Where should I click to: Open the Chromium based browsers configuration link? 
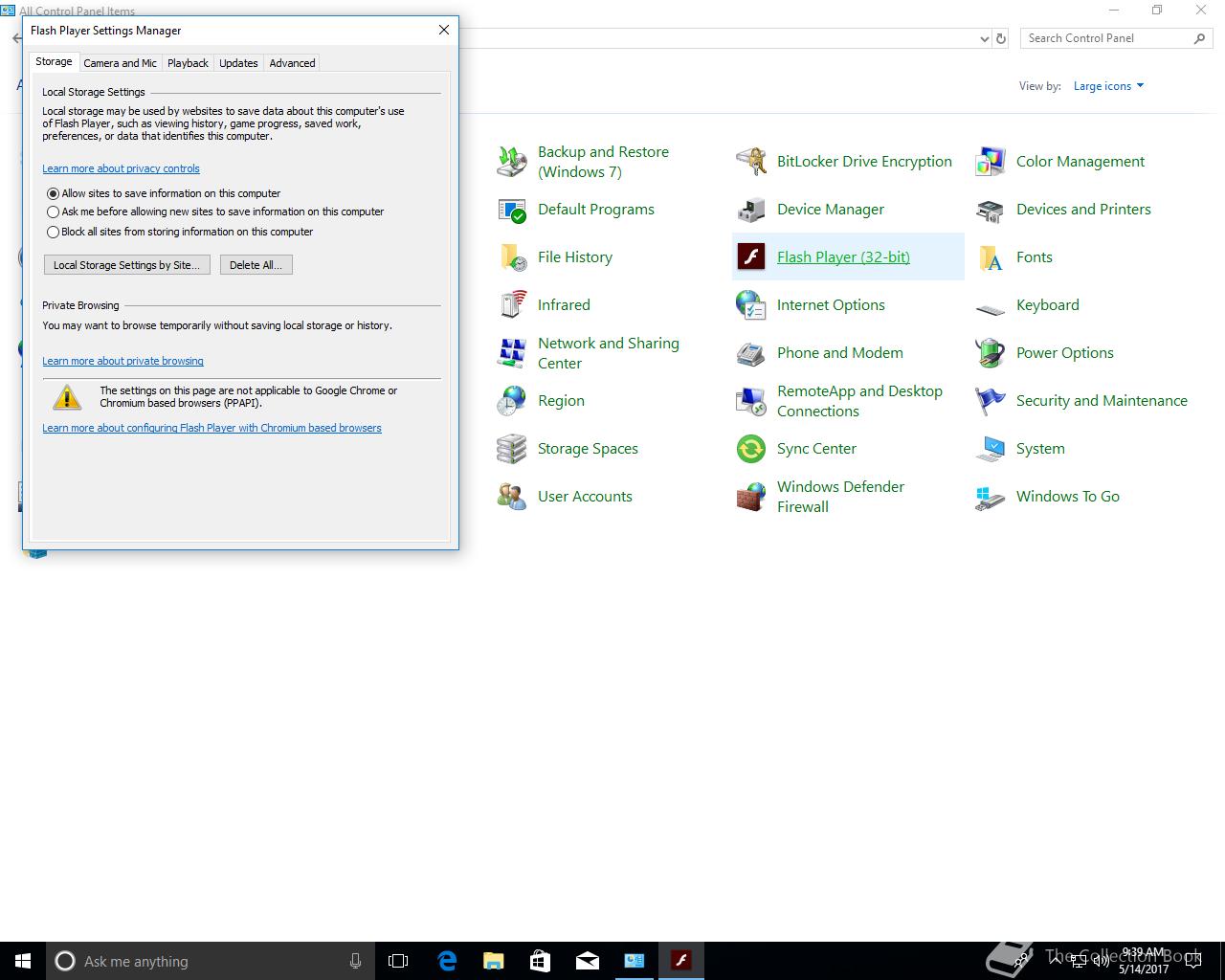(212, 428)
